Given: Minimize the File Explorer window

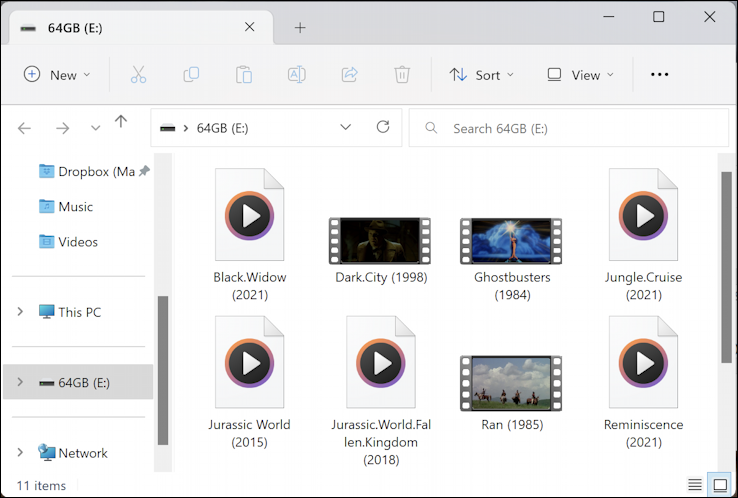Looking at the screenshot, I should (609, 16).
